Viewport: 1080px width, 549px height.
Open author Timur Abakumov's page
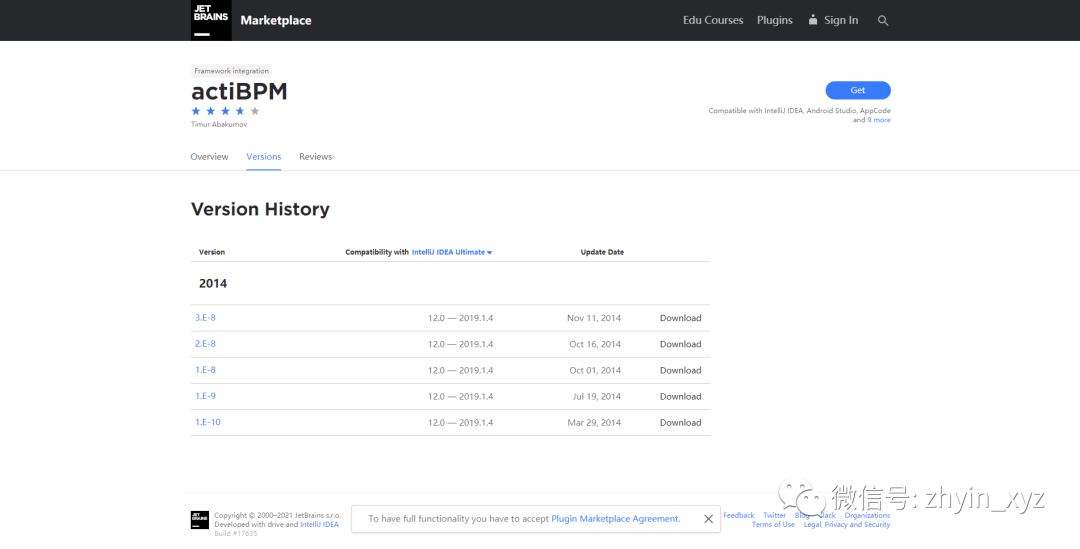[219, 125]
